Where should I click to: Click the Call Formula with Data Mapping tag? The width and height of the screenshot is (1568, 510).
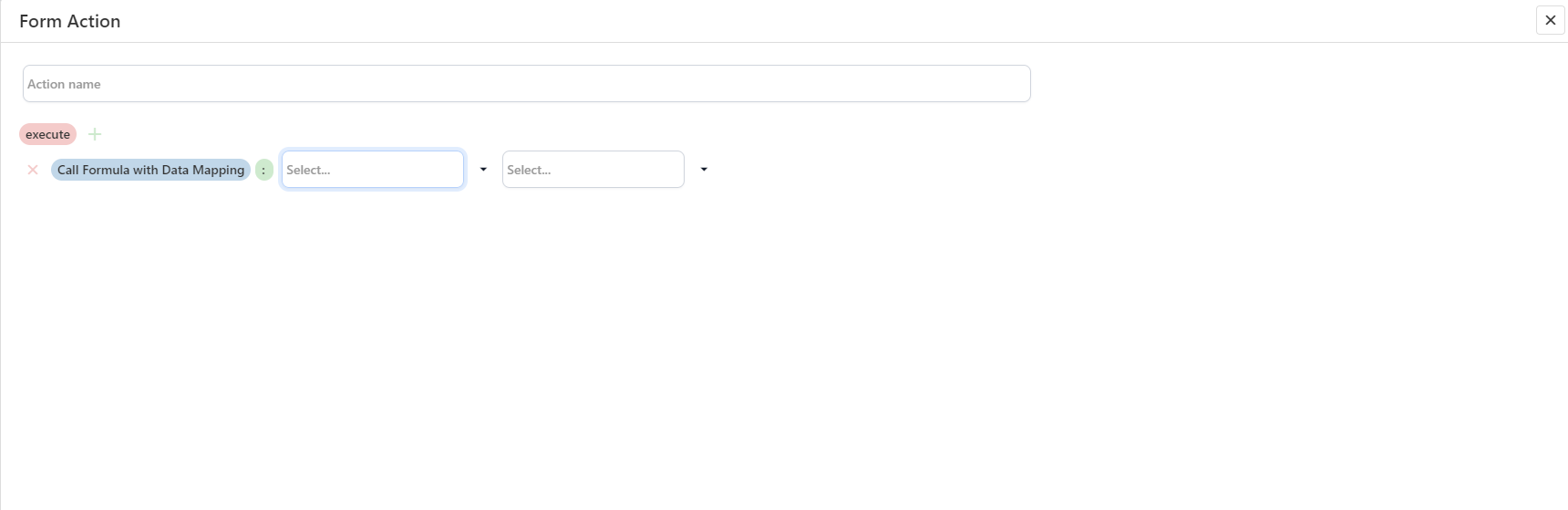150,170
